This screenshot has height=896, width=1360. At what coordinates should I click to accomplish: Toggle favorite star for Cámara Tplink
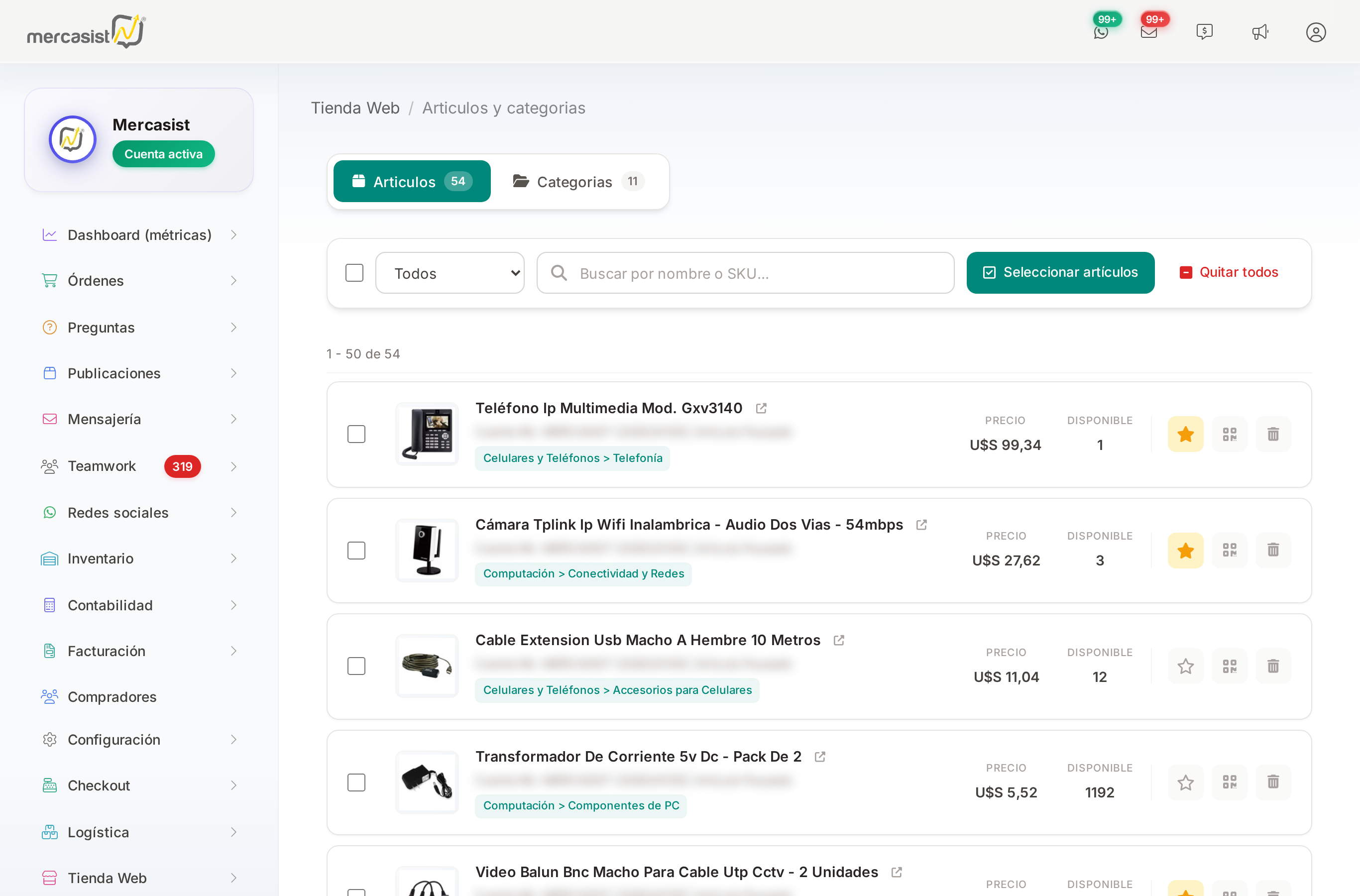[1185, 550]
